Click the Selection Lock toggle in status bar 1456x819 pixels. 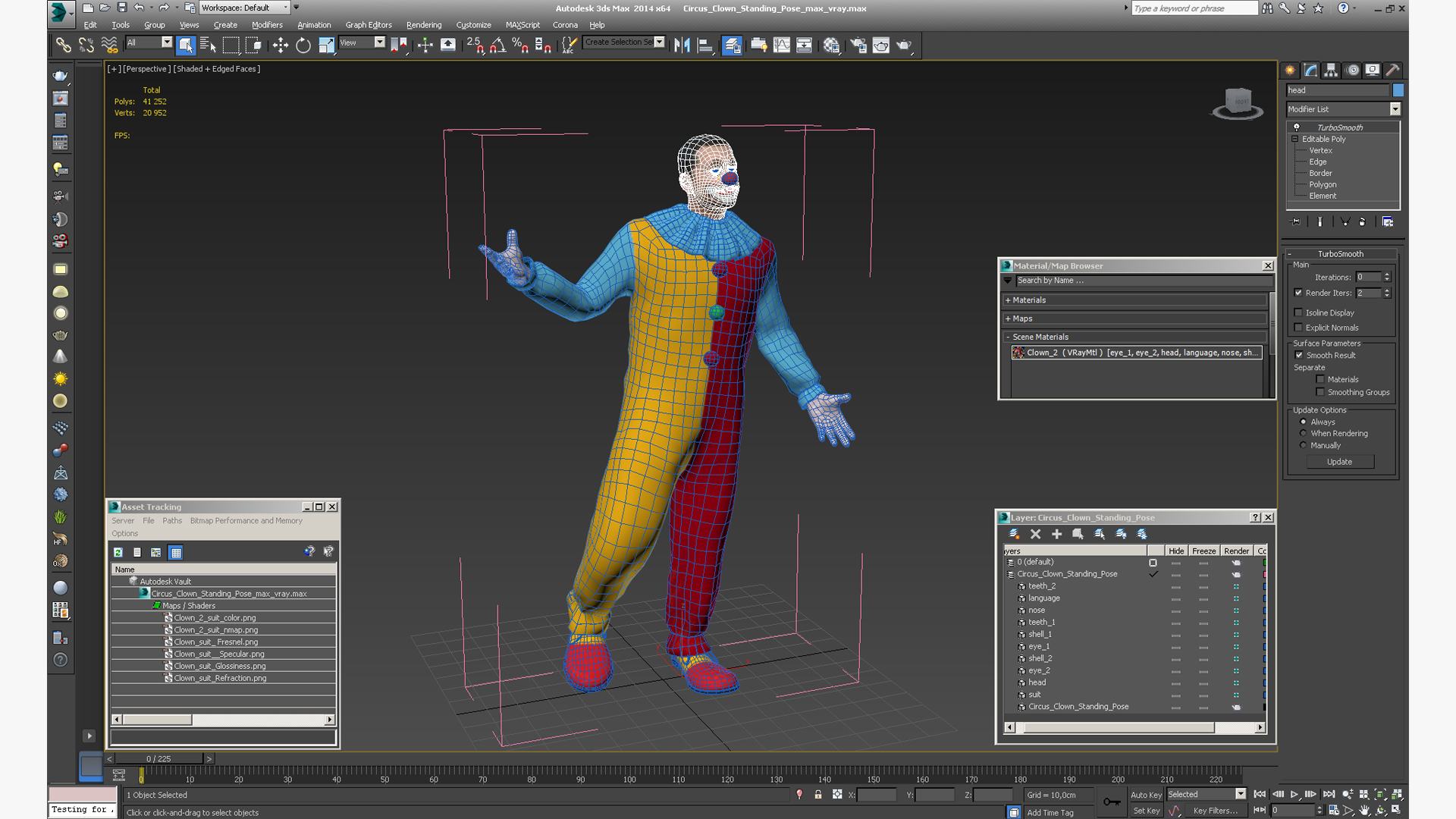[x=818, y=795]
